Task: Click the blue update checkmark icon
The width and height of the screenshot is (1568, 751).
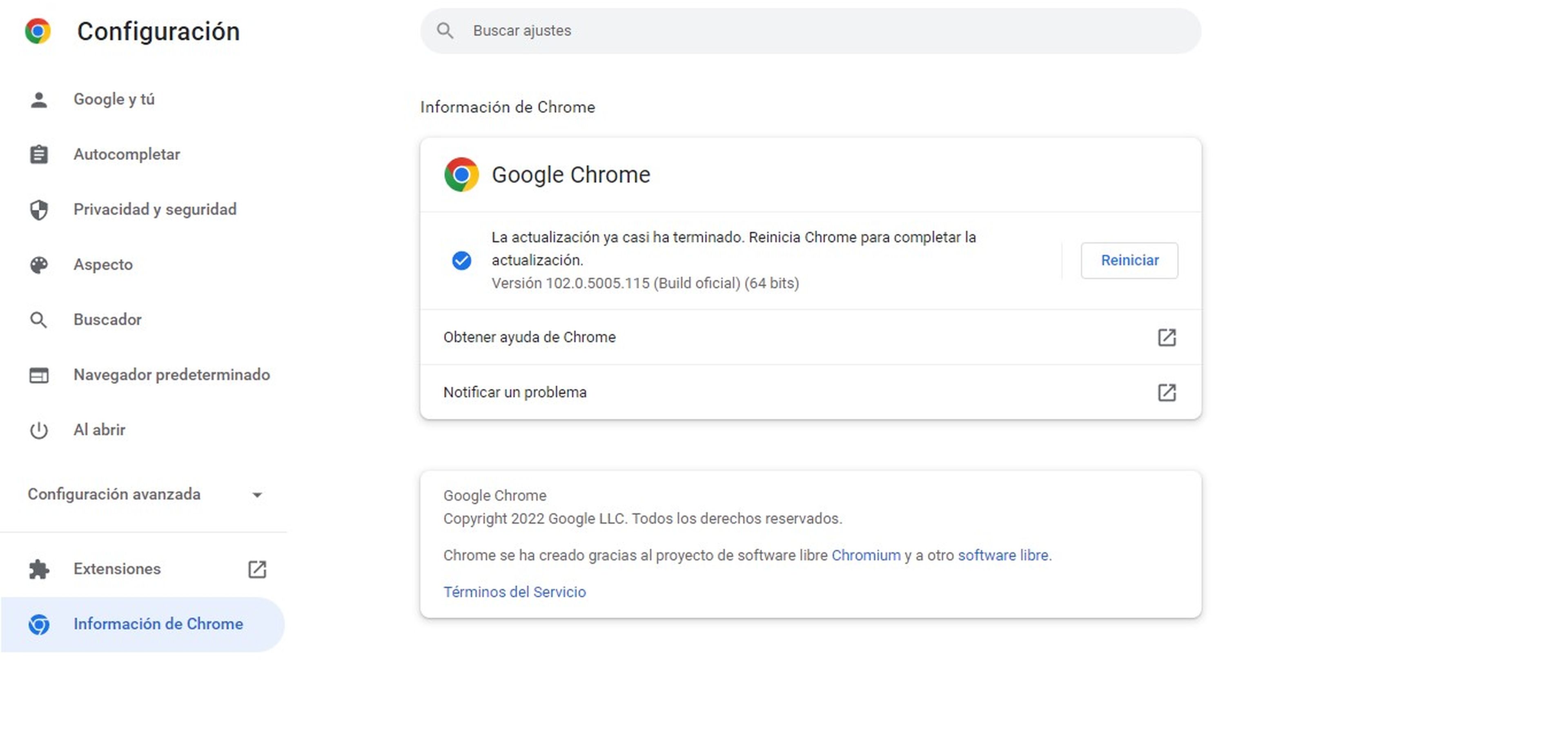Action: (x=461, y=260)
